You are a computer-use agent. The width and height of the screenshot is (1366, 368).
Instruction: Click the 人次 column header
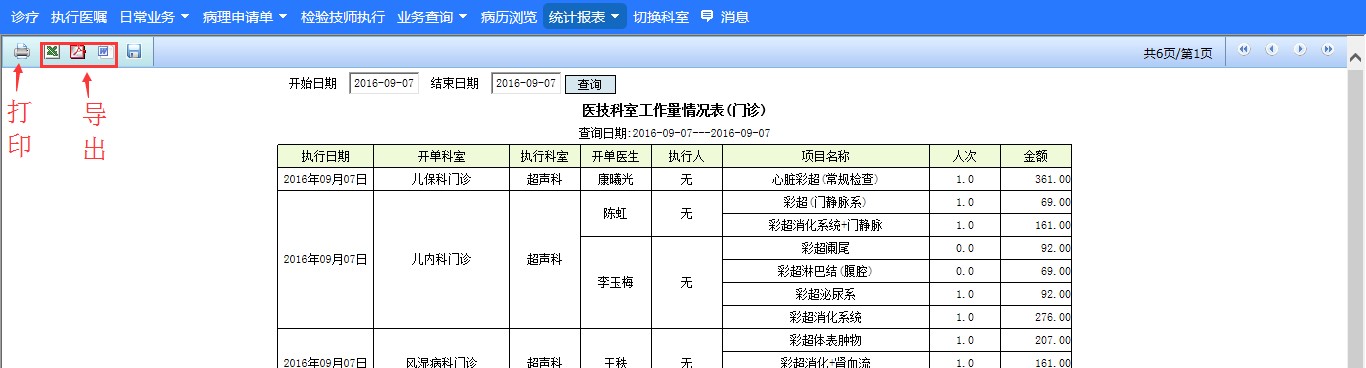964,156
